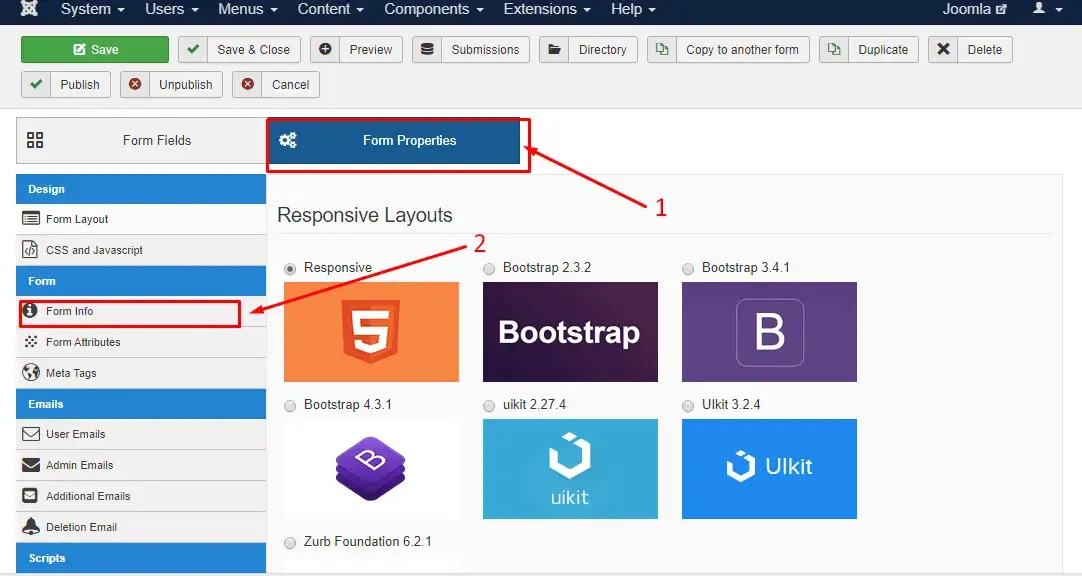Image resolution: width=1082 pixels, height=576 pixels.
Task: Select the Bootstrap 4.3.1 radio button
Action: tap(290, 406)
